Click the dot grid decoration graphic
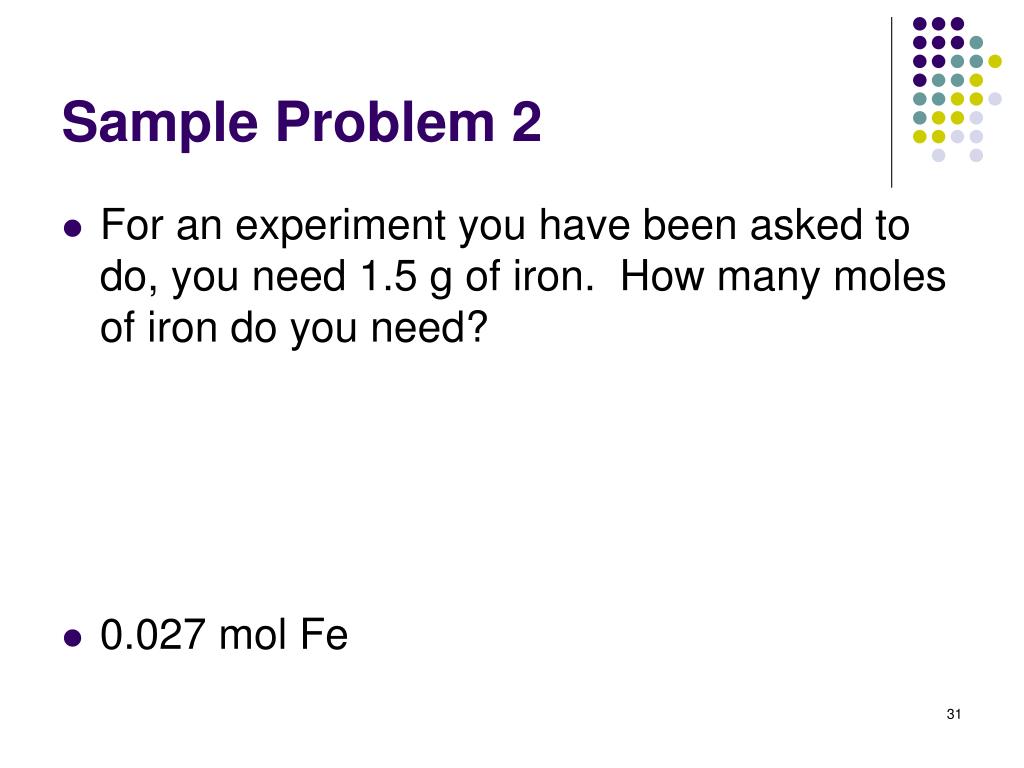 point(957,89)
